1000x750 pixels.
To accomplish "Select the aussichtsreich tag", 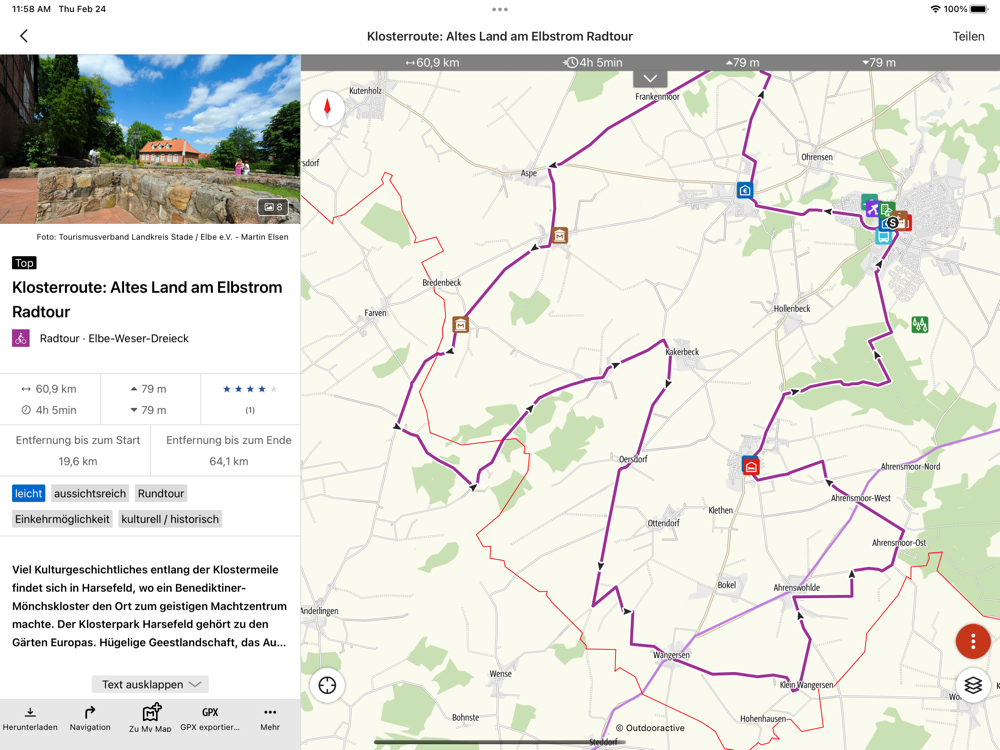I will point(90,493).
